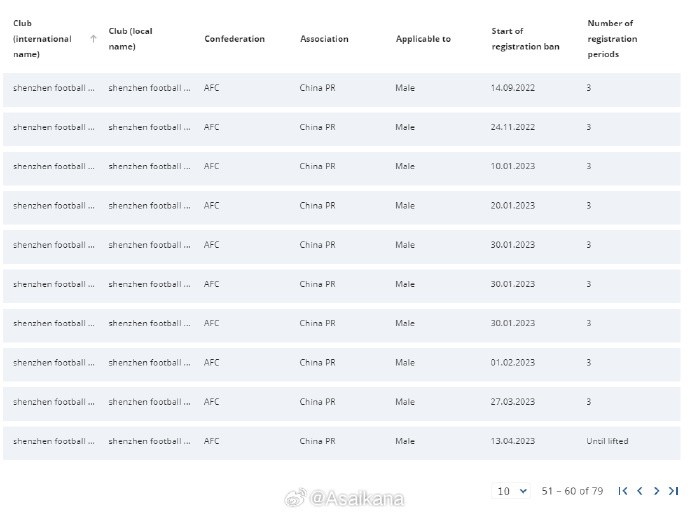
Task: Click Number of registration periods header
Action: click(x=612, y=39)
